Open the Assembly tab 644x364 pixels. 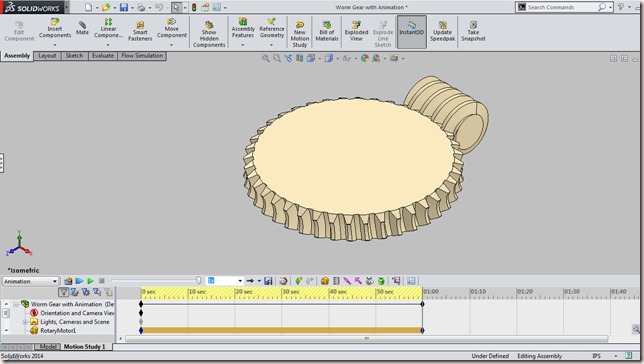coord(17,56)
